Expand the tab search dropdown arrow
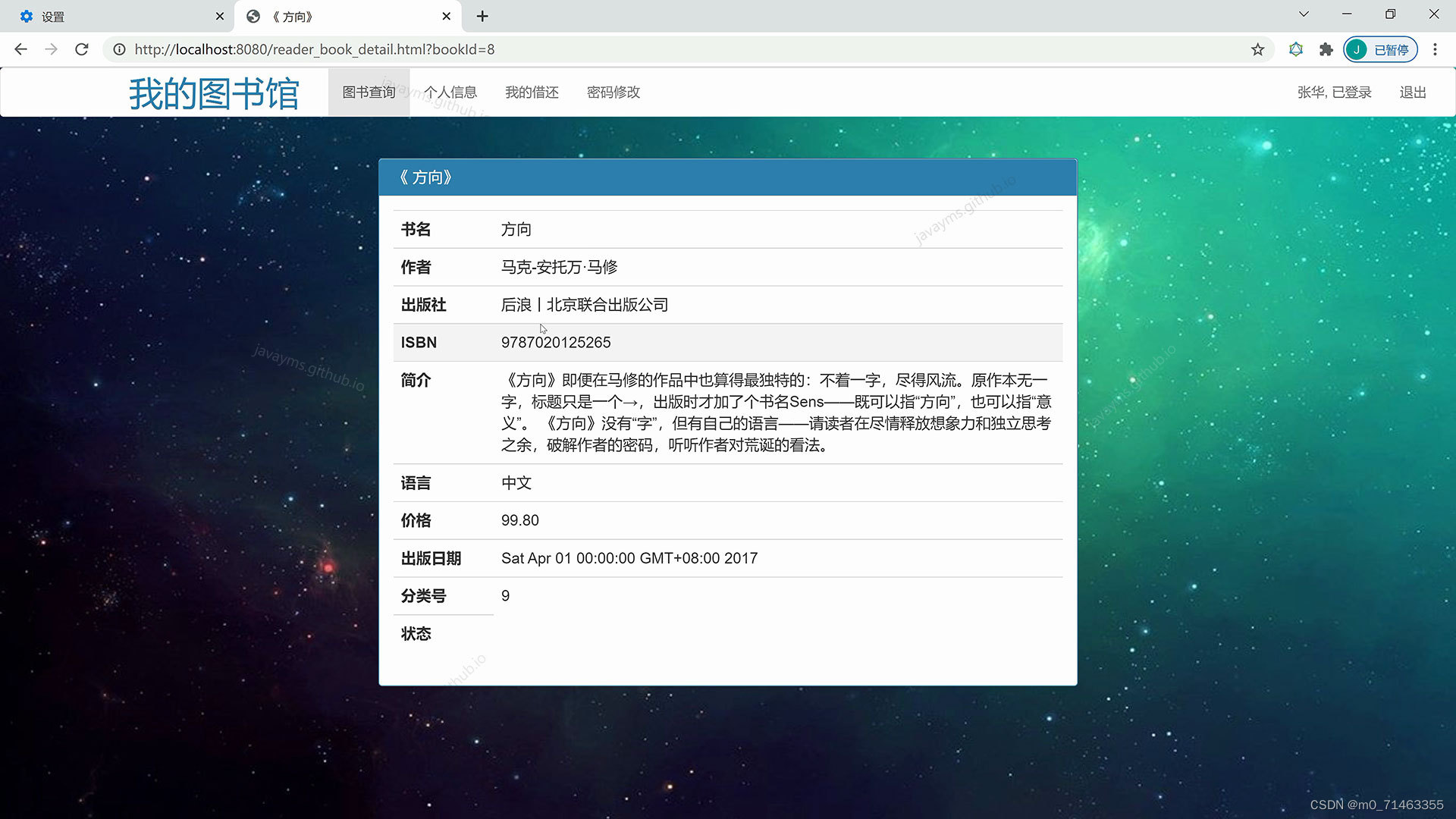Viewport: 1456px width, 819px height. (x=1304, y=14)
